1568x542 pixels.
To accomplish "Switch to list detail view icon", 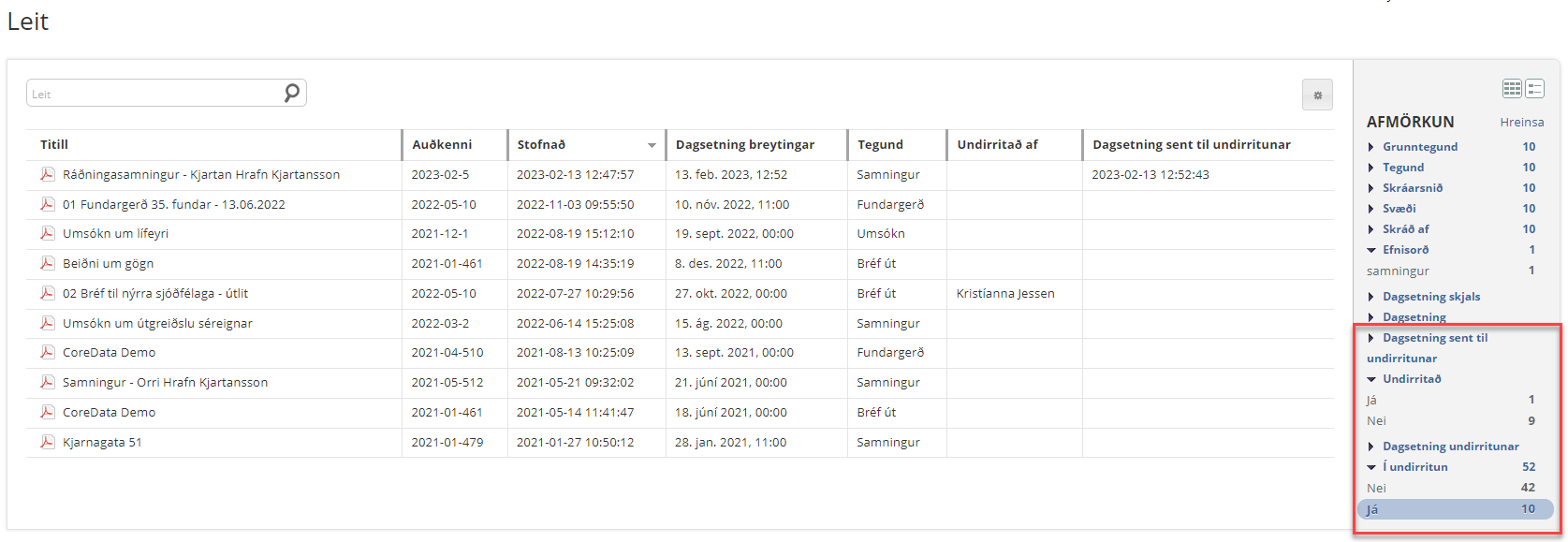I will 1534,89.
